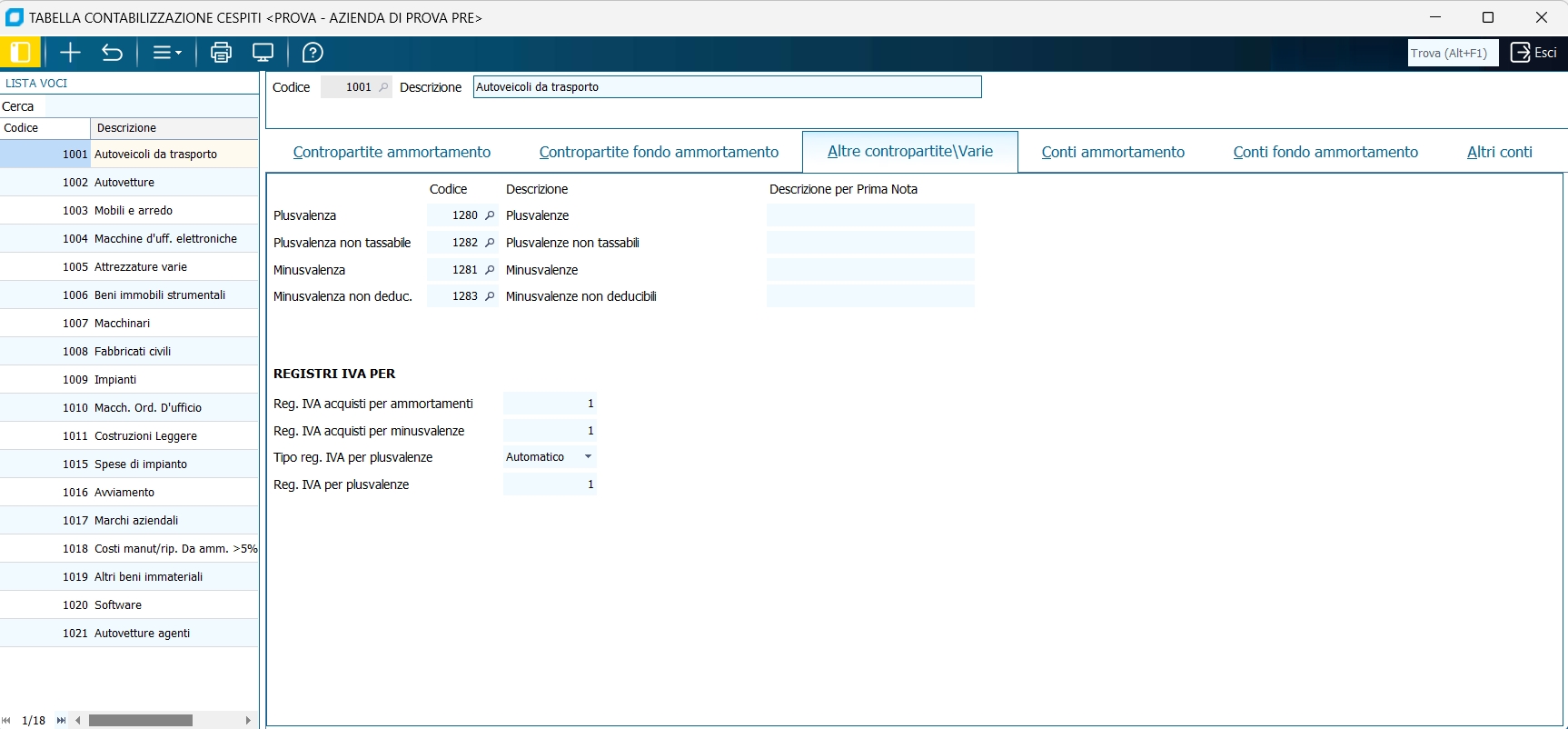Open help with the question mark icon

coord(313,53)
